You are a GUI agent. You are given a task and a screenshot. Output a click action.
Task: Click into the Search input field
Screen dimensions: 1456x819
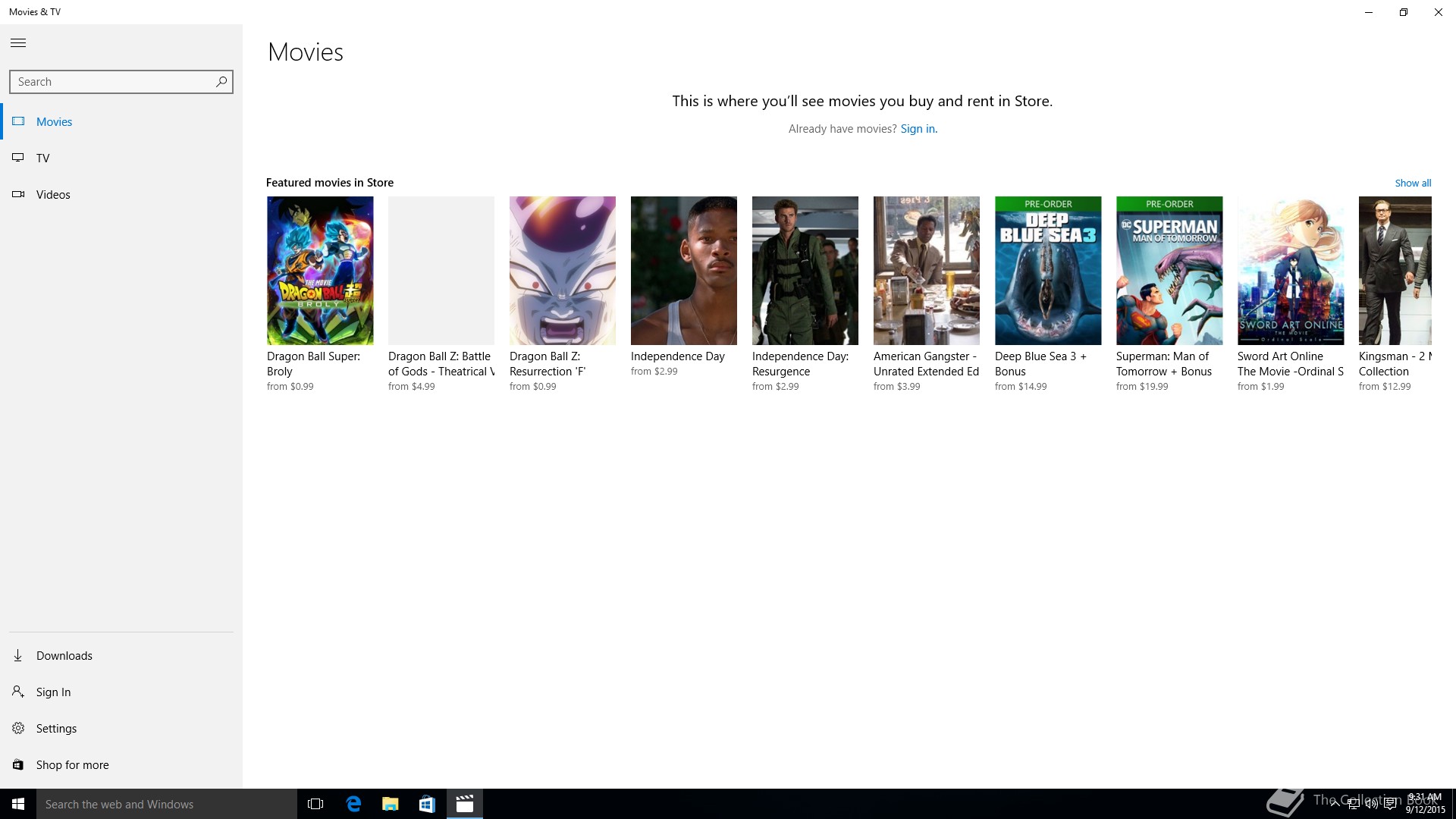click(x=121, y=82)
